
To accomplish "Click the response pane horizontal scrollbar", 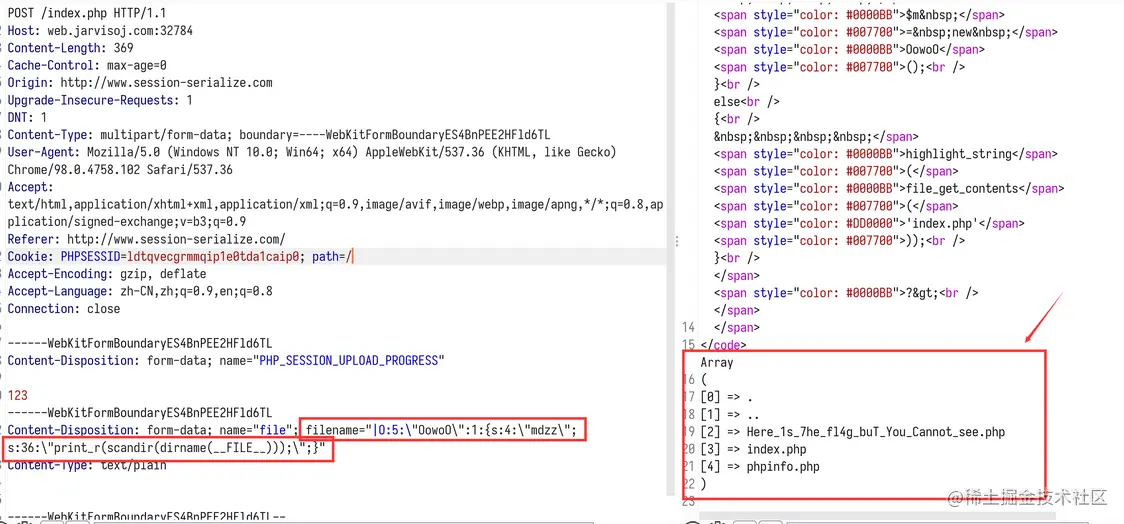I will [x=877, y=515].
